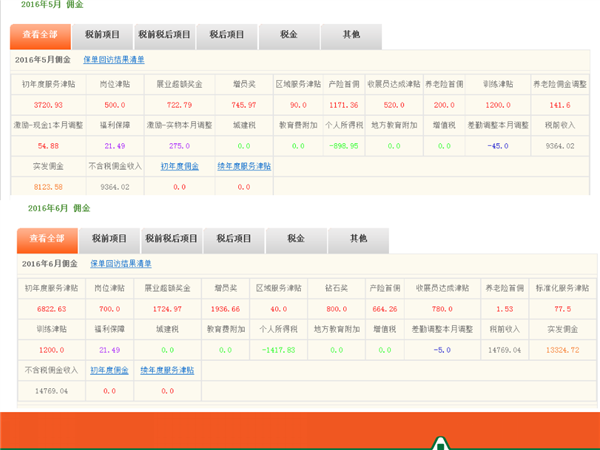Switch to 税前税后项目 tab for June 2016
Screen dimensions: 600x450
(x=171, y=239)
